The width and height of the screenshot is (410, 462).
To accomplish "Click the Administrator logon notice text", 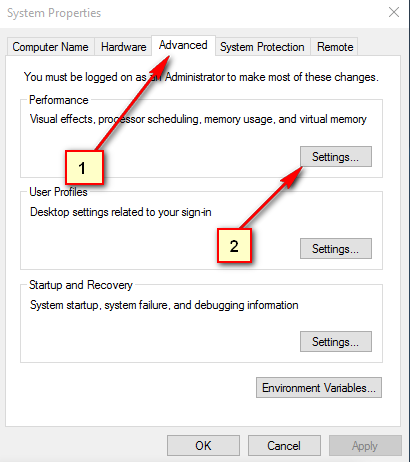I will point(201,77).
